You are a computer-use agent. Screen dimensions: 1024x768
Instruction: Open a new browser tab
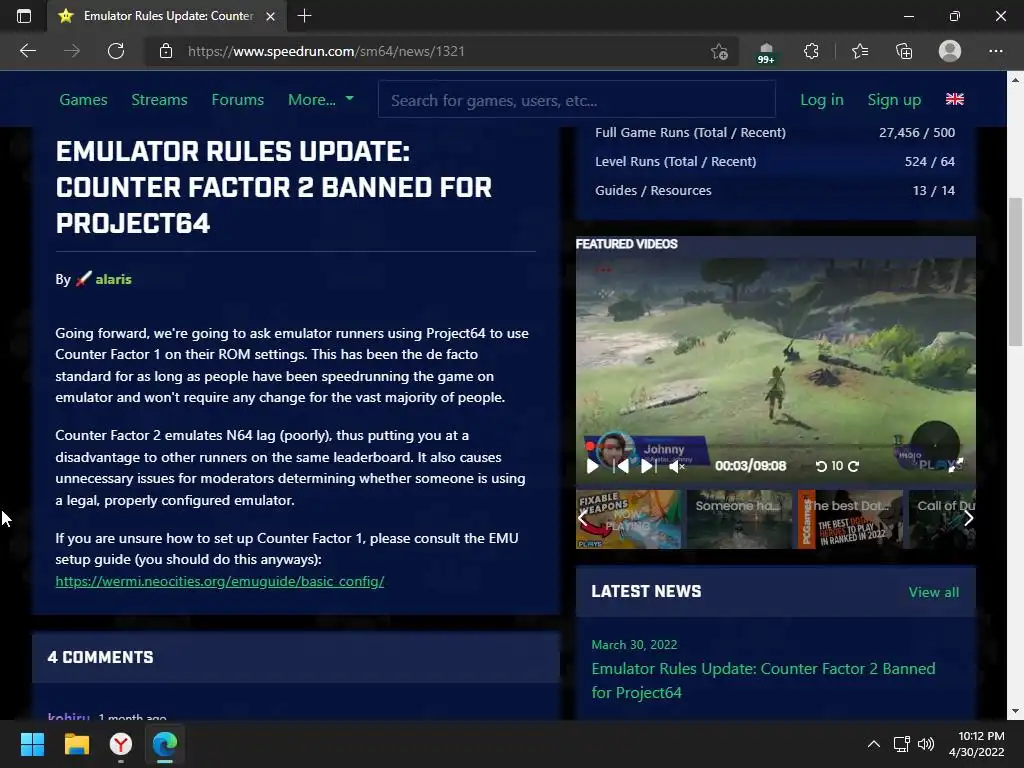(x=304, y=16)
